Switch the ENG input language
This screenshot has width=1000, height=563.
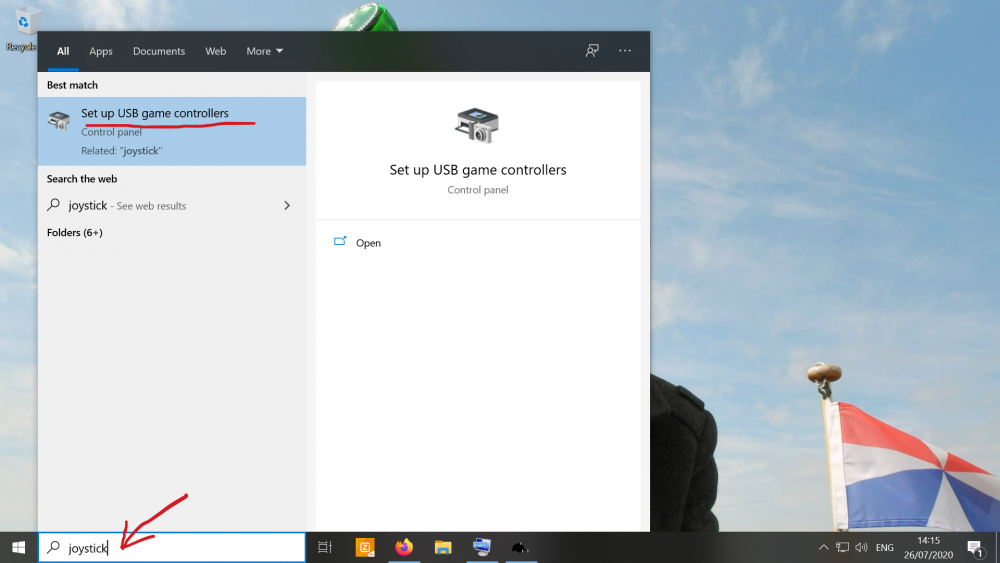[x=885, y=547]
